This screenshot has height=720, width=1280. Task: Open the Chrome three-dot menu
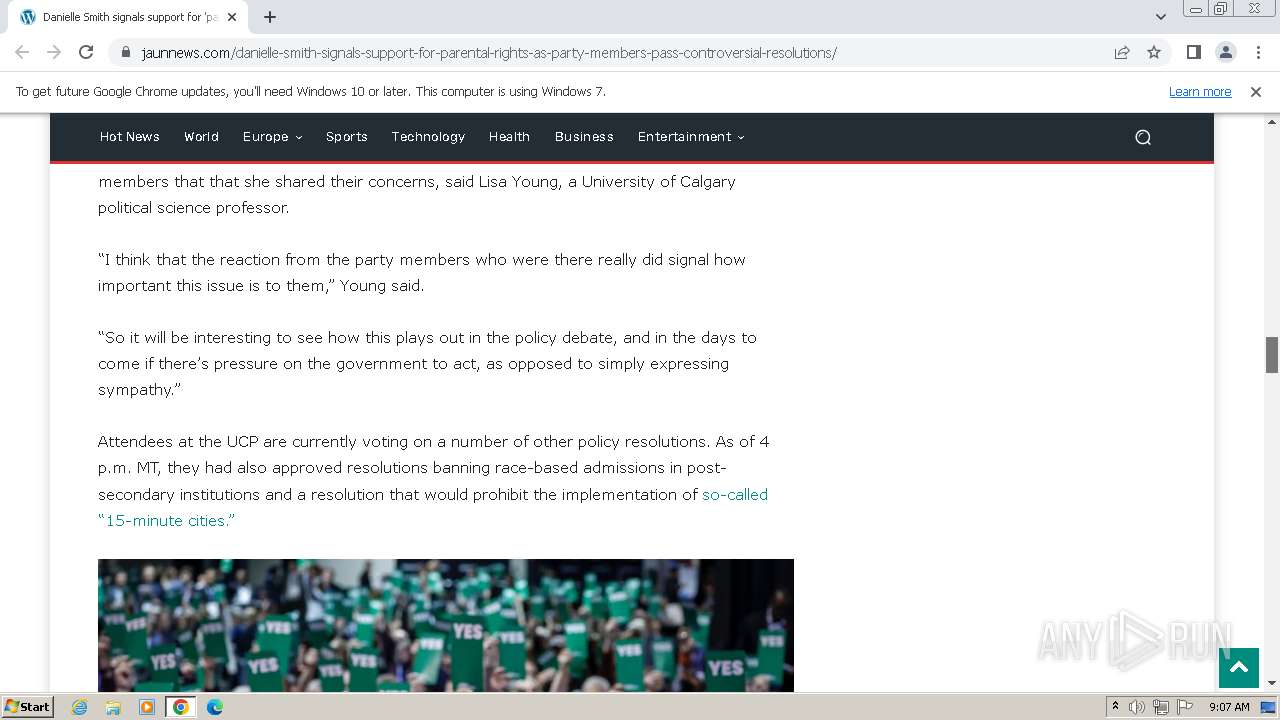pos(1258,52)
